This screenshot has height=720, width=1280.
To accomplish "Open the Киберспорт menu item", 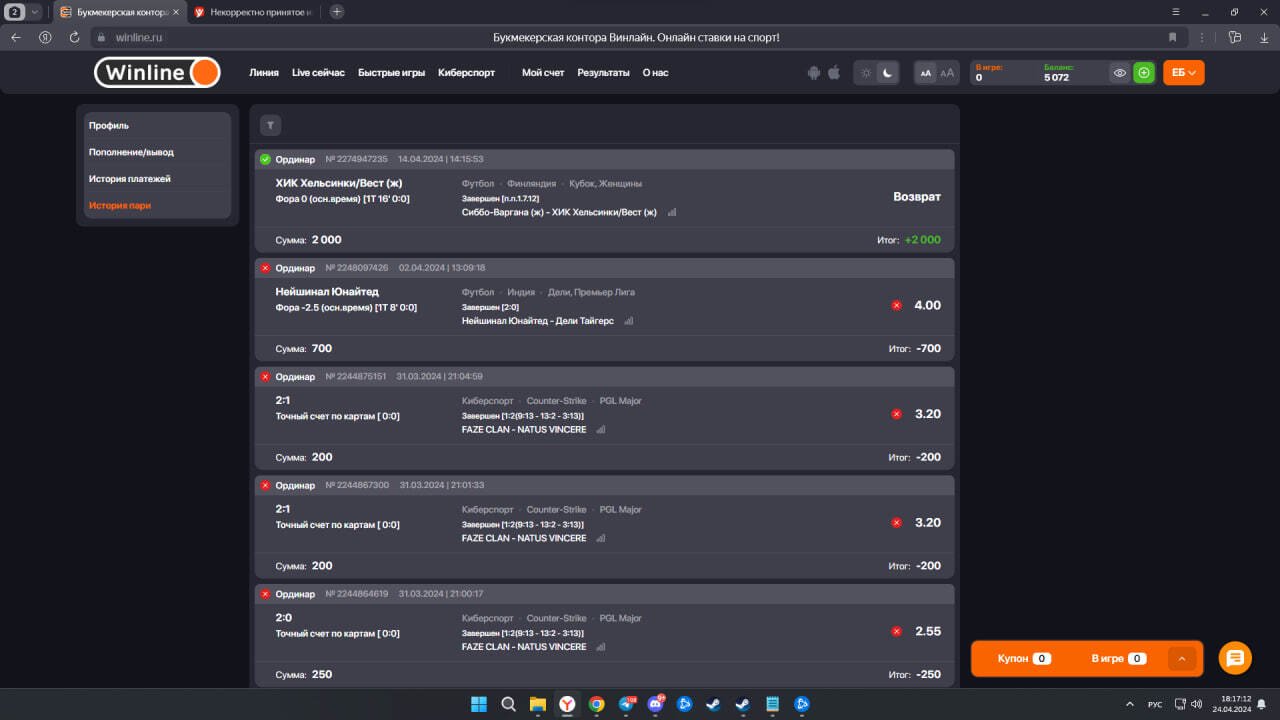I will click(466, 73).
